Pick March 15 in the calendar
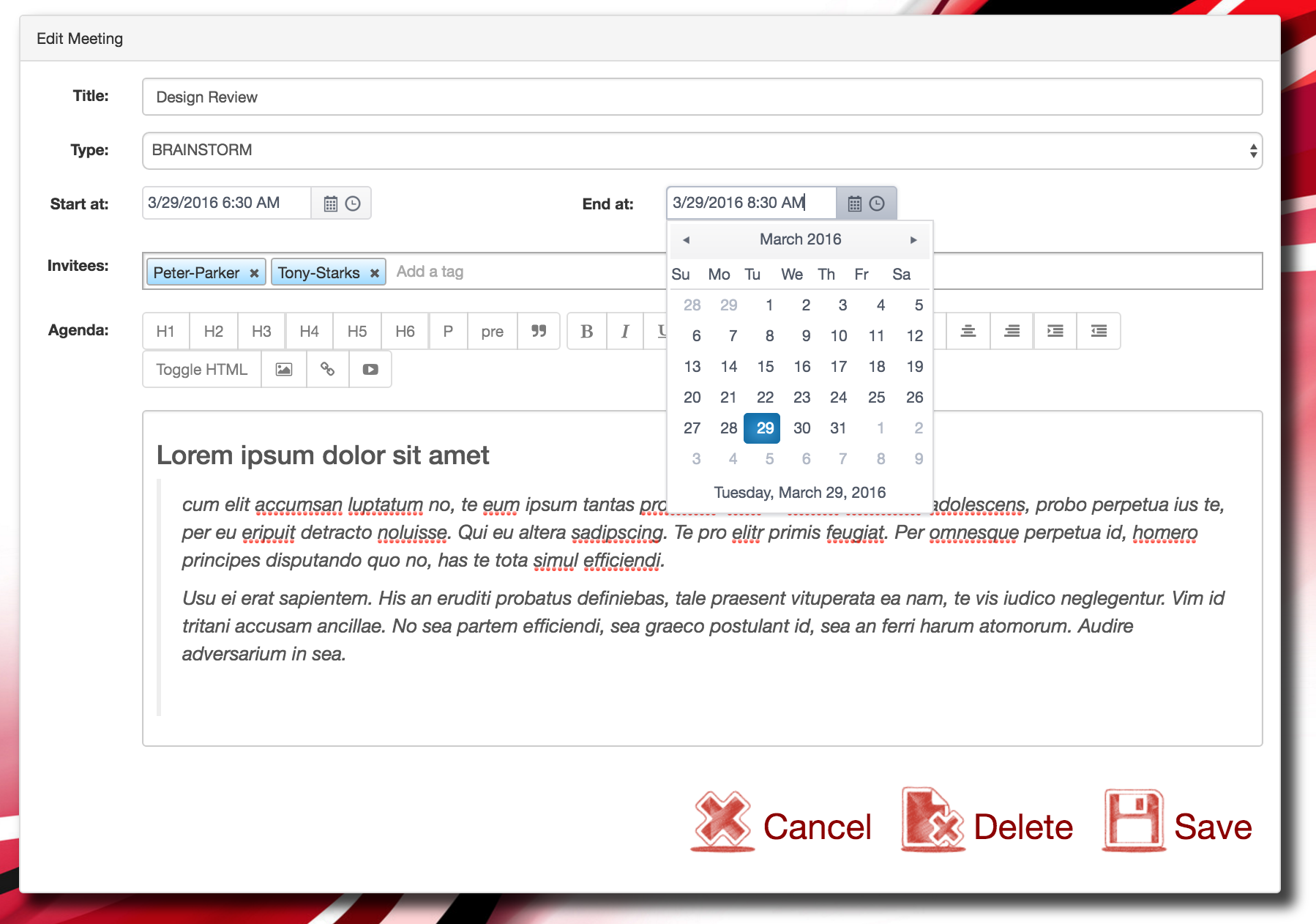The image size is (1316, 924). [766, 366]
